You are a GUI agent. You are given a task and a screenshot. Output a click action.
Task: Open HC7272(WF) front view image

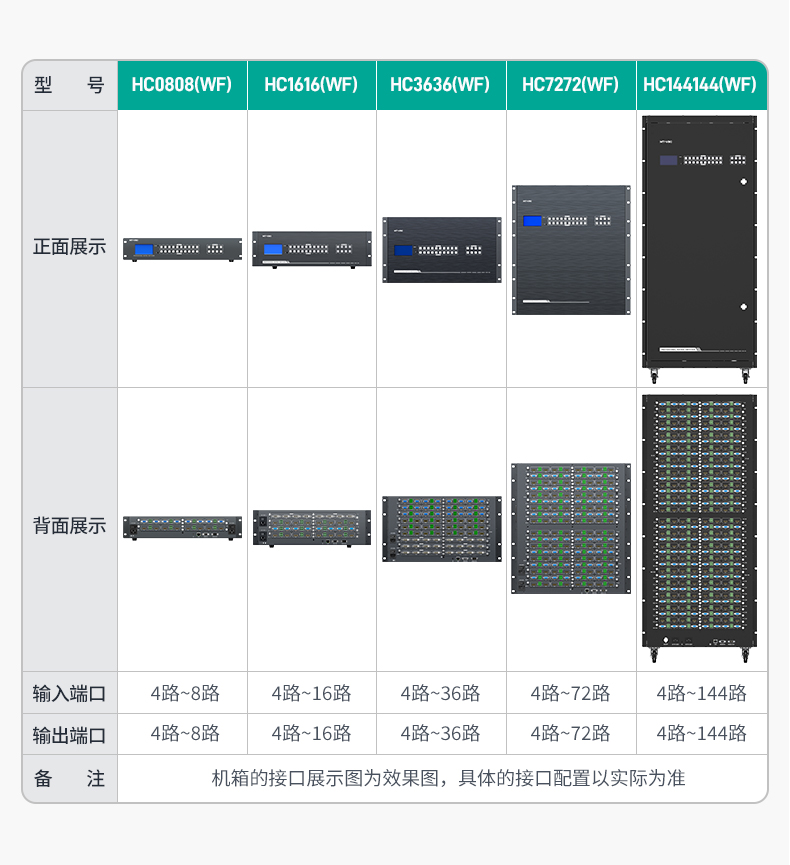coord(571,250)
